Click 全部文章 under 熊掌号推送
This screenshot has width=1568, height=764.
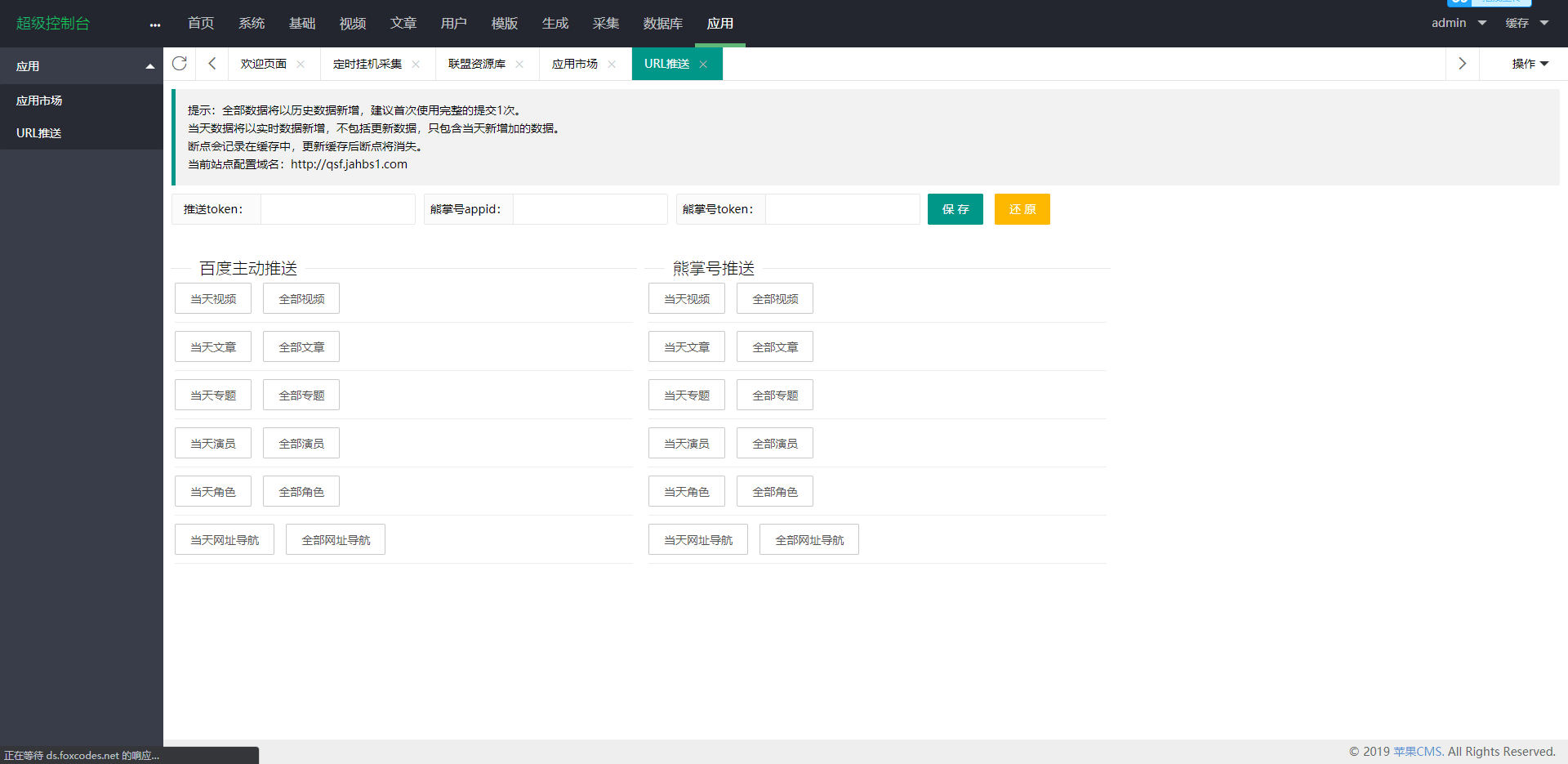pyautogui.click(x=775, y=346)
